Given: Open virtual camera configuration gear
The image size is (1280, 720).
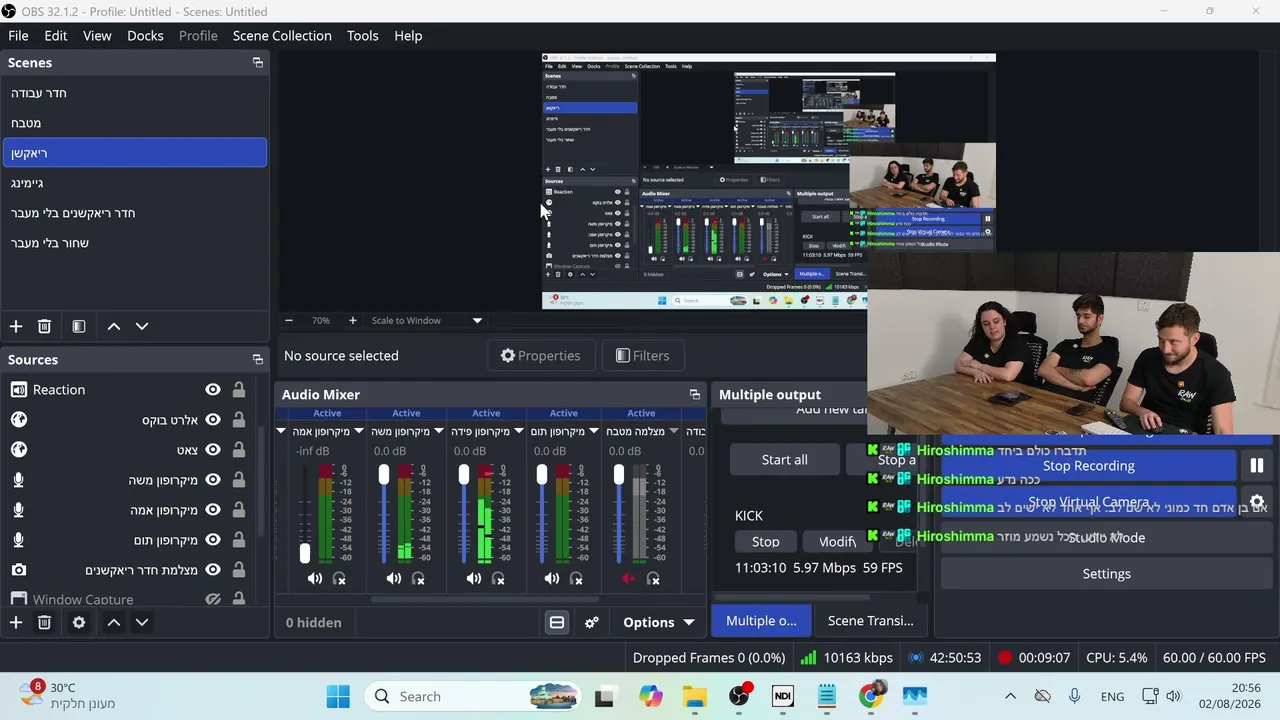Looking at the screenshot, I should [1257, 502].
